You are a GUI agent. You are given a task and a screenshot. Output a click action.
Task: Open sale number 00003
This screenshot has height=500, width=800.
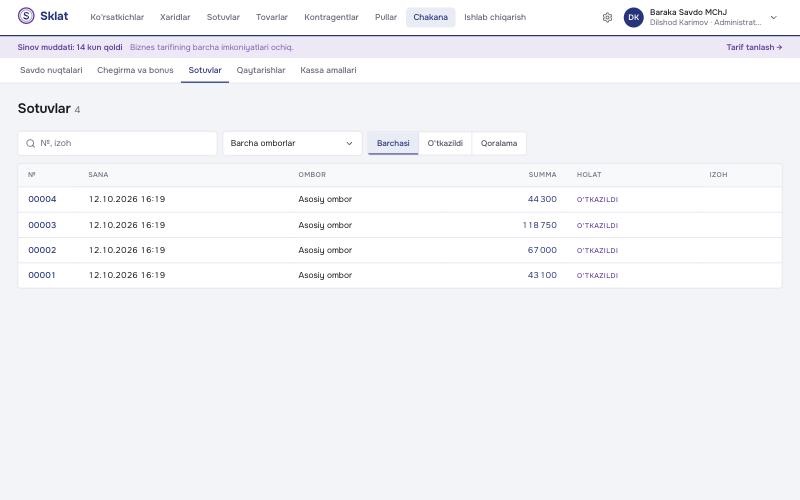(42, 225)
